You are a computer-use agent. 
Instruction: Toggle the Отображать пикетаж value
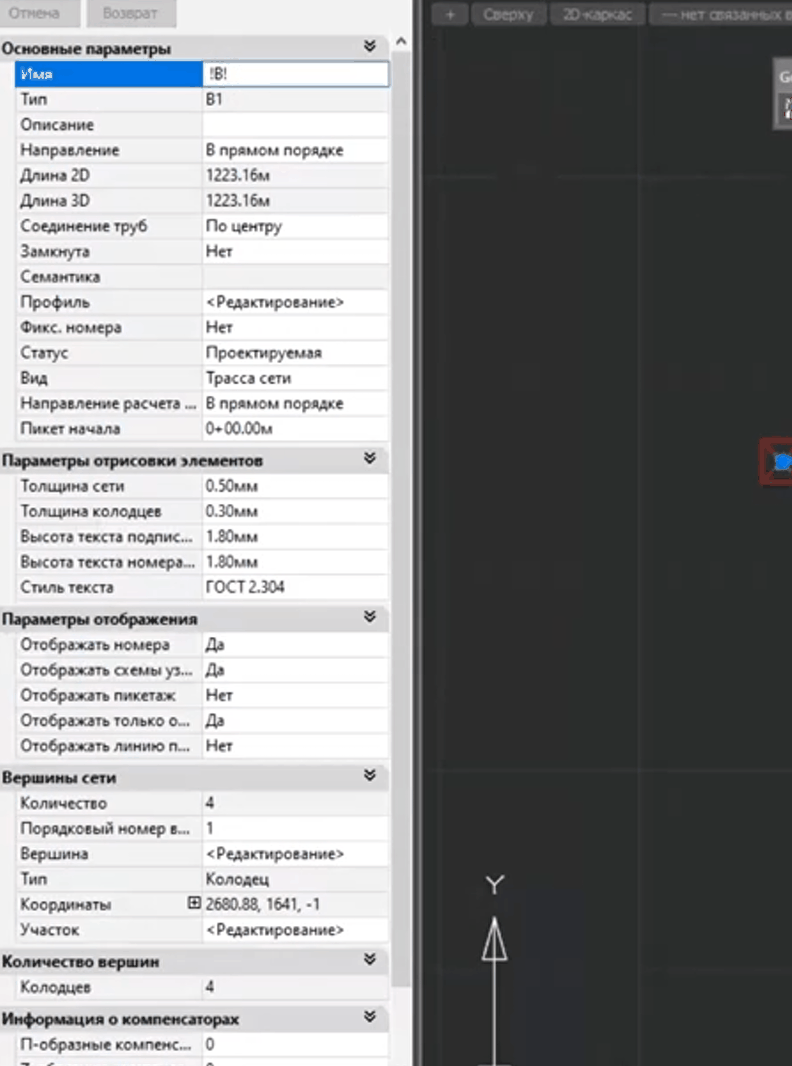(x=295, y=695)
